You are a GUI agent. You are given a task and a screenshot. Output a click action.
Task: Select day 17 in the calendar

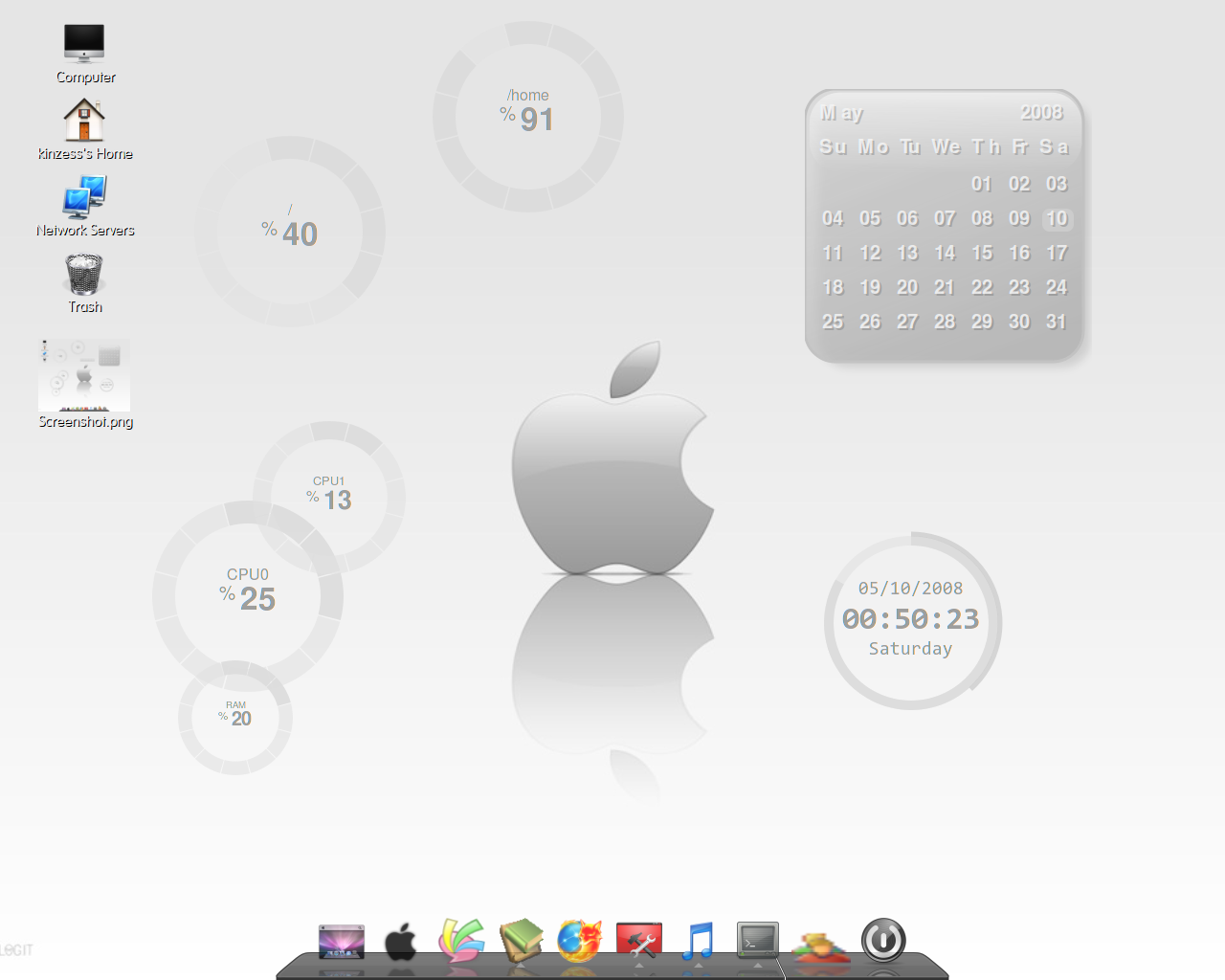click(1057, 253)
